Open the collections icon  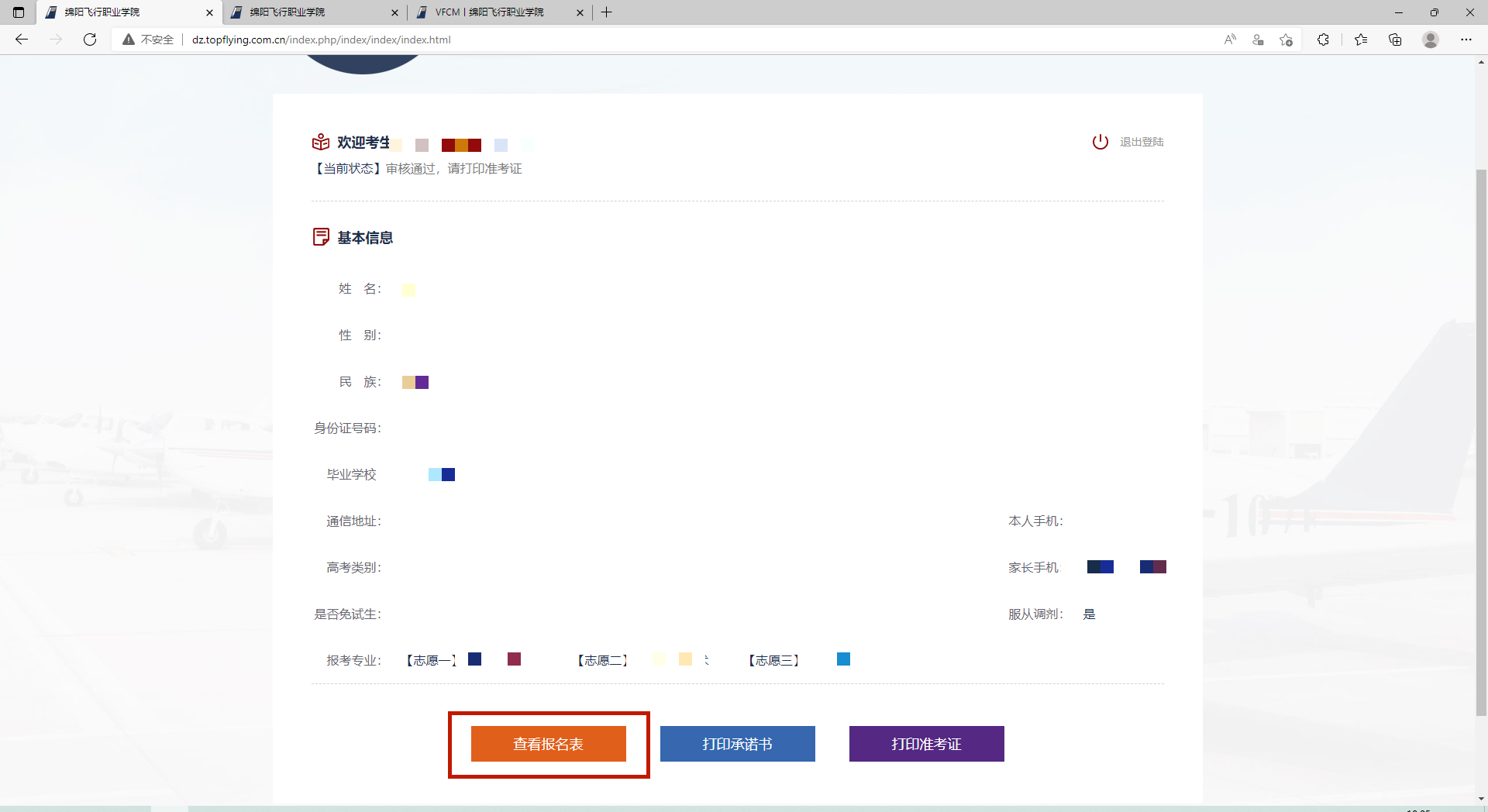point(1395,40)
